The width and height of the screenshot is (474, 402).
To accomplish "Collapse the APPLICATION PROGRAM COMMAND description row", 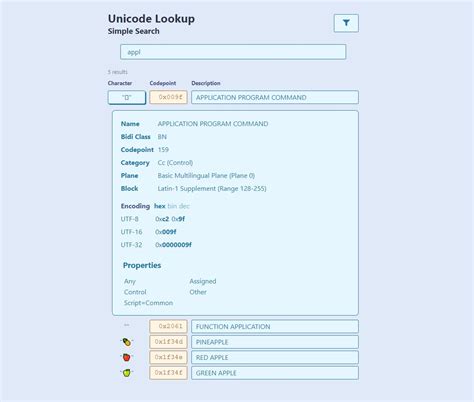I will [275, 97].
